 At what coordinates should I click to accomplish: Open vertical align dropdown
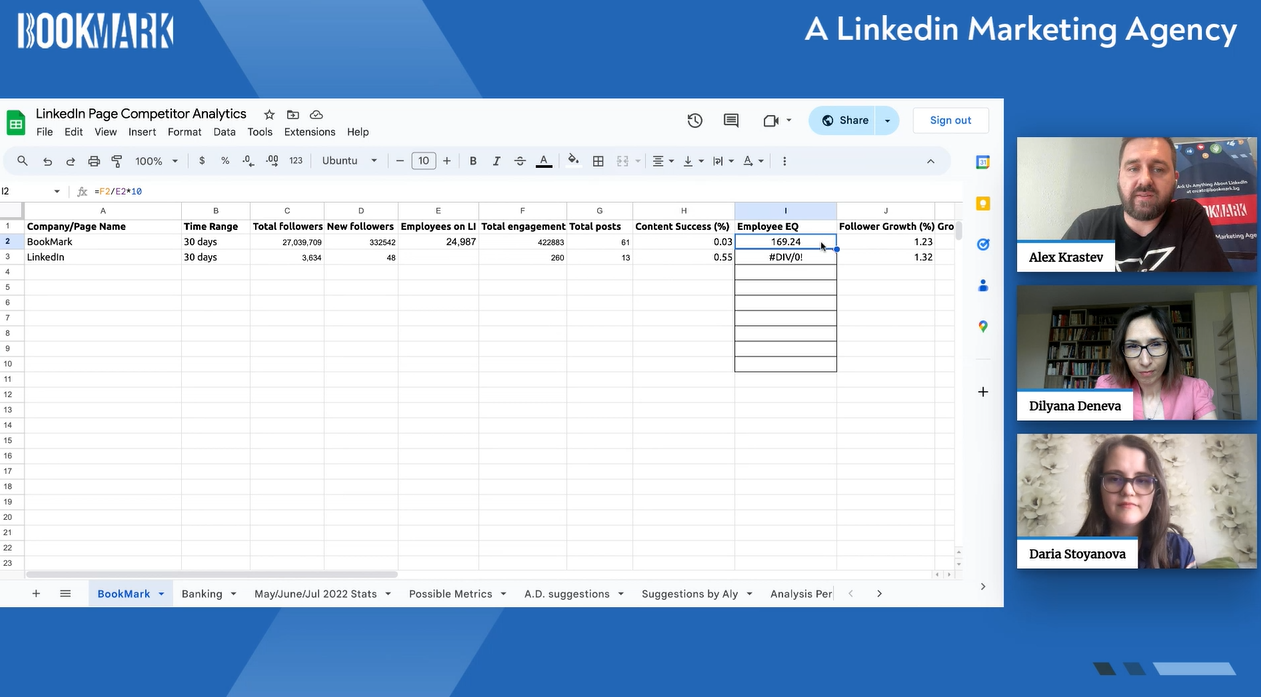coord(693,161)
